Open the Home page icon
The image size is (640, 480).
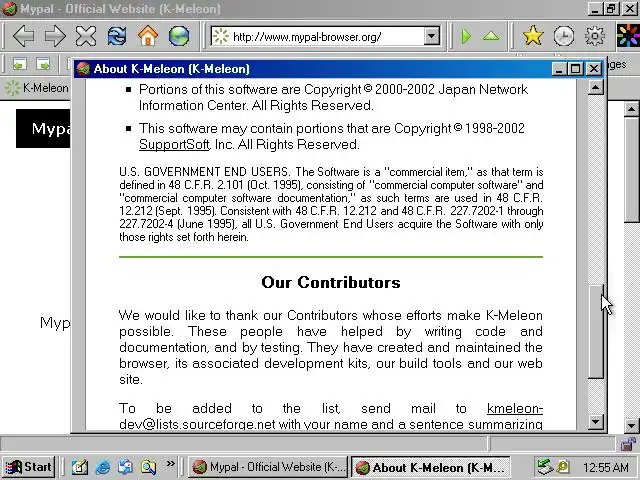(148, 36)
